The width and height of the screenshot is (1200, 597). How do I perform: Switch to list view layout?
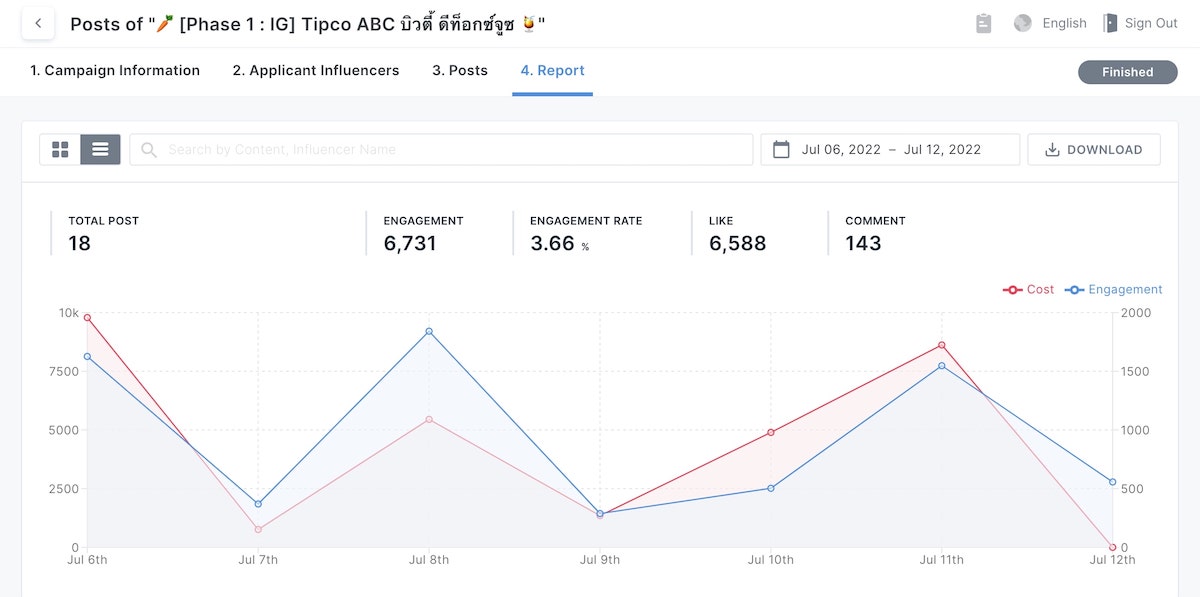(100, 150)
